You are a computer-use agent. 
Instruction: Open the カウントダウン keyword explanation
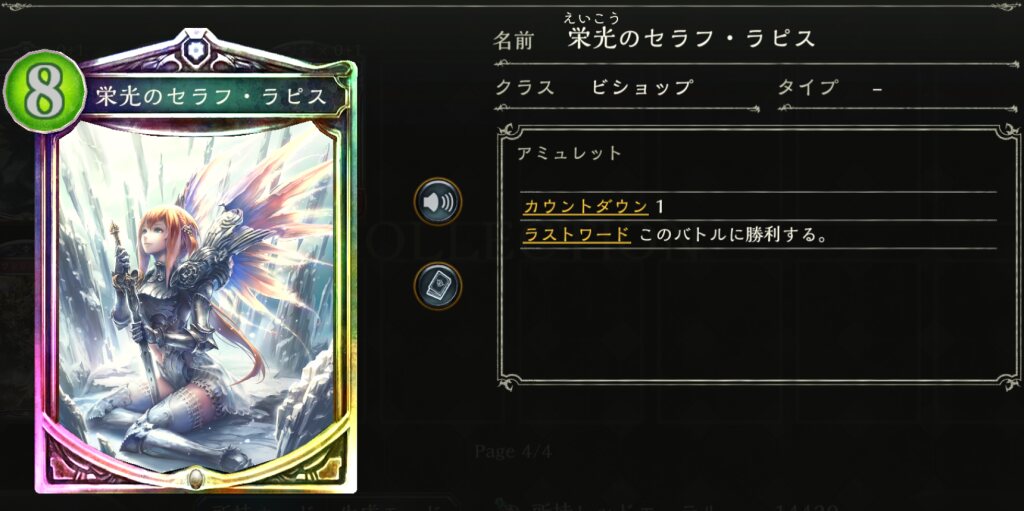click(586, 207)
